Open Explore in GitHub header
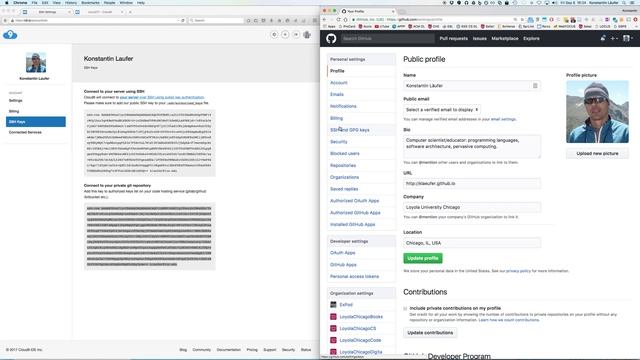This screenshot has height=360, width=640. (531, 38)
